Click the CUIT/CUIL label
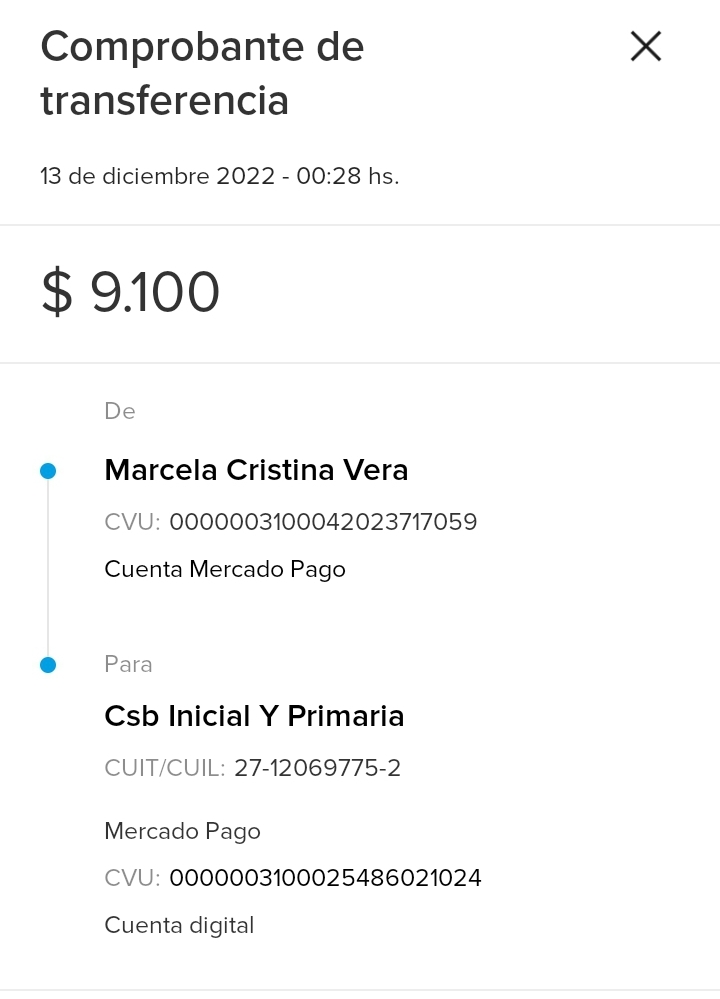 [x=165, y=768]
